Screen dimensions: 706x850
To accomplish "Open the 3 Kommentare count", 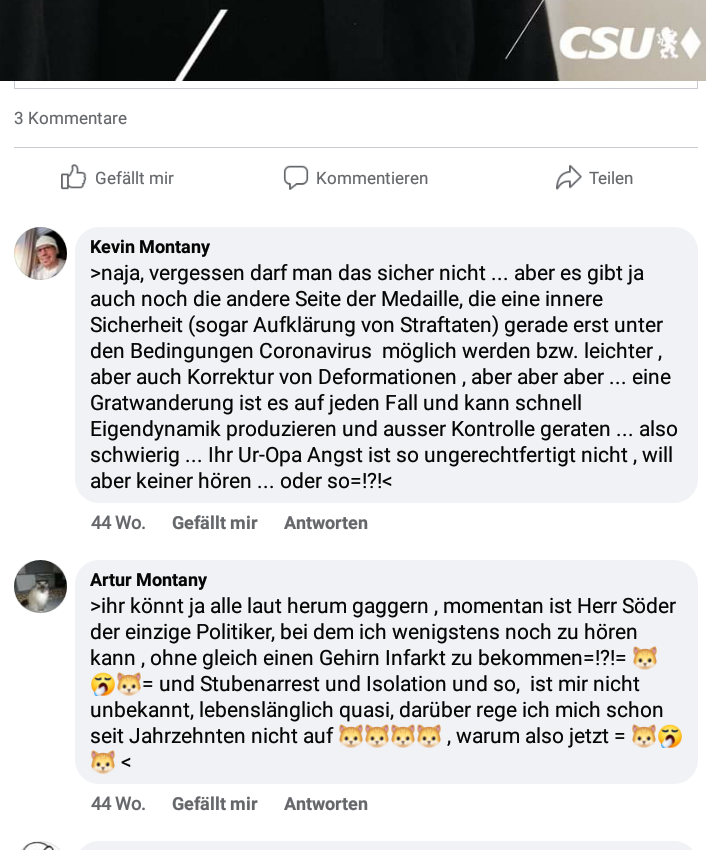I will 70,118.
